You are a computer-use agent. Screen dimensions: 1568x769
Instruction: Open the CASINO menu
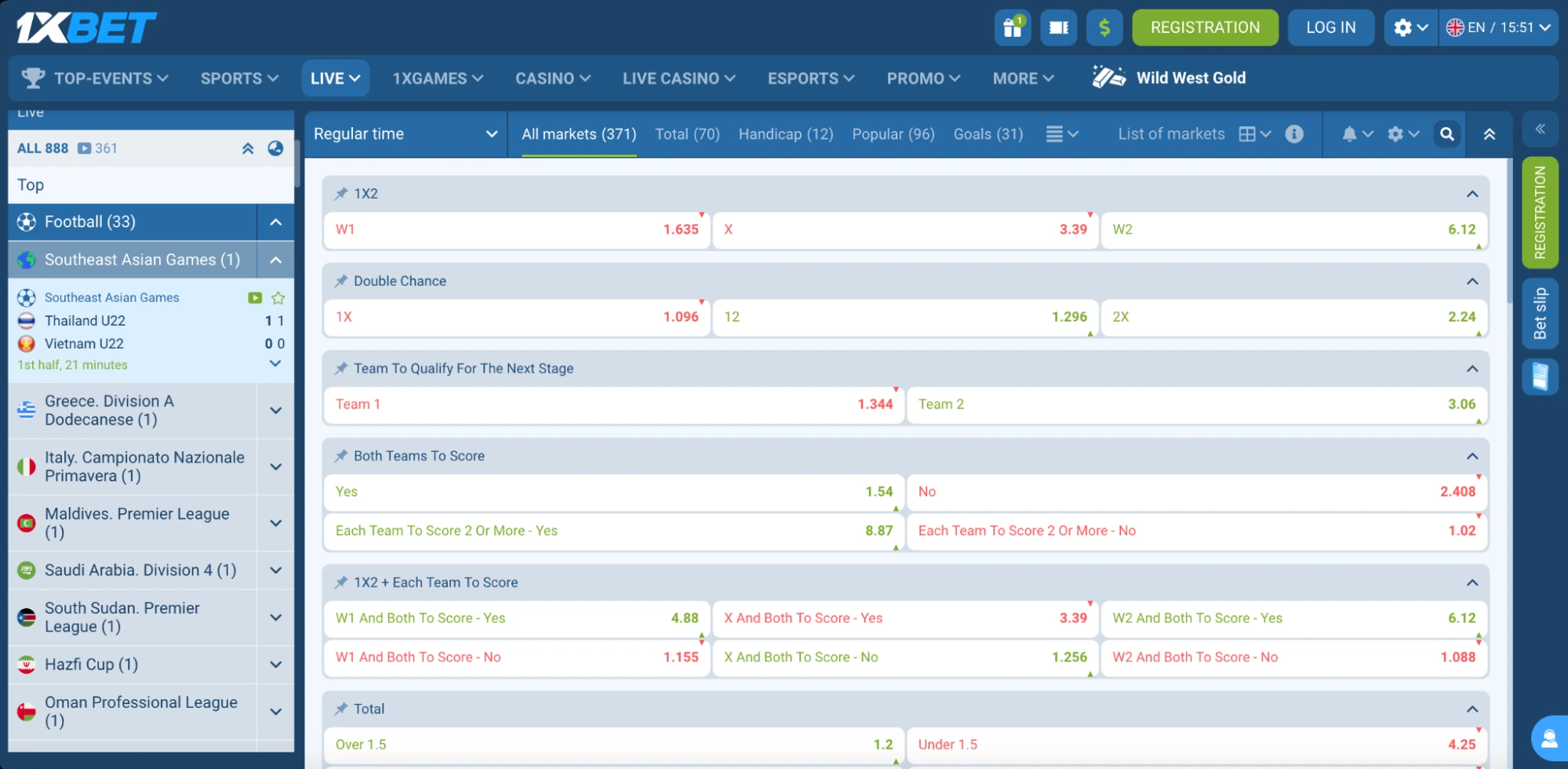[x=551, y=78]
